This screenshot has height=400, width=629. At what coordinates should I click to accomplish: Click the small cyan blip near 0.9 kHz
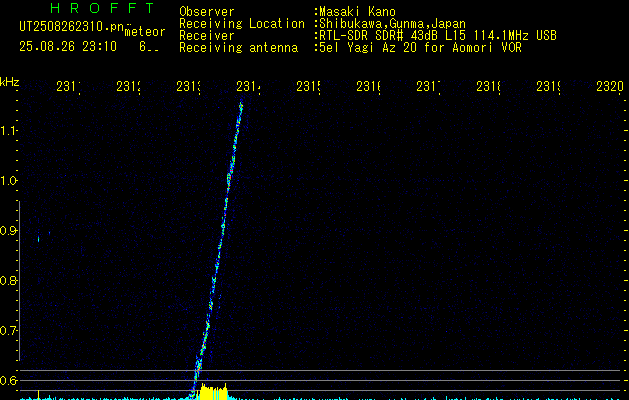39,239
